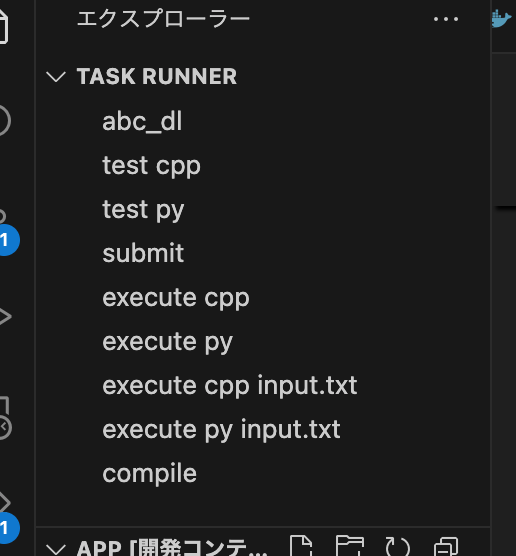Open the Run and Debug activity bar icon
The width and height of the screenshot is (516, 556).
click(x=4, y=316)
